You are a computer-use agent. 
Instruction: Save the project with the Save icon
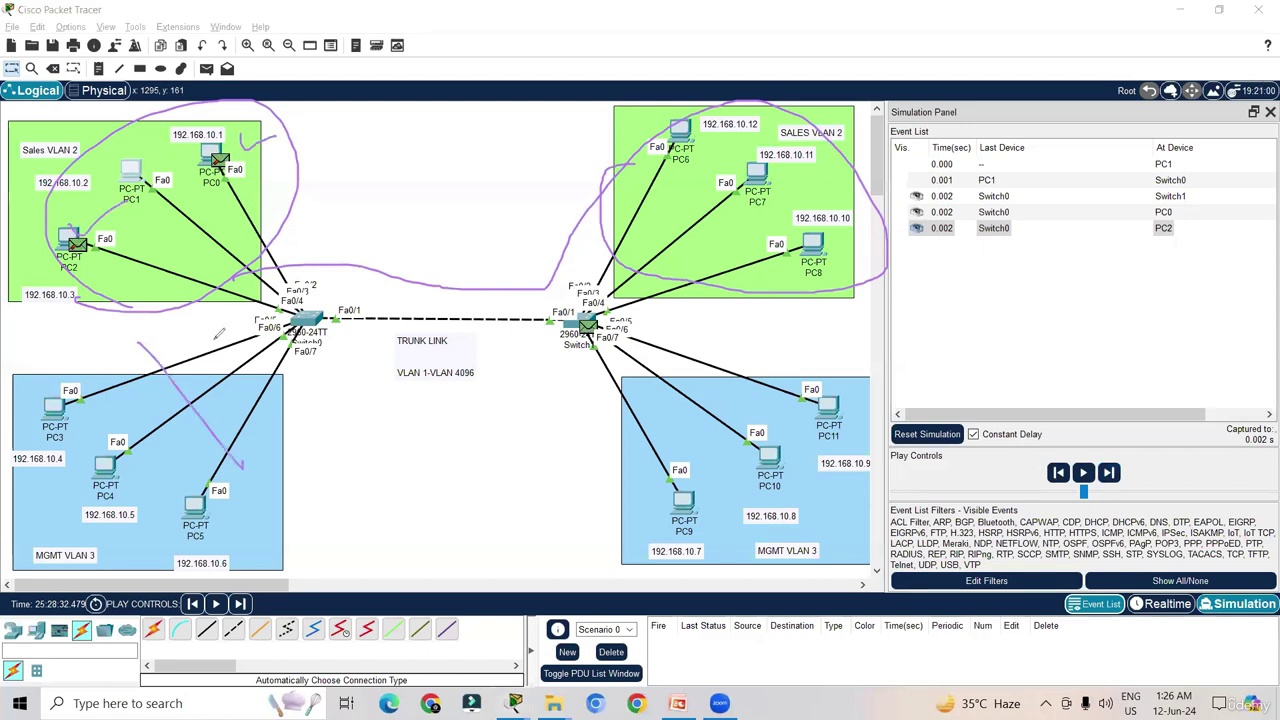click(x=52, y=45)
